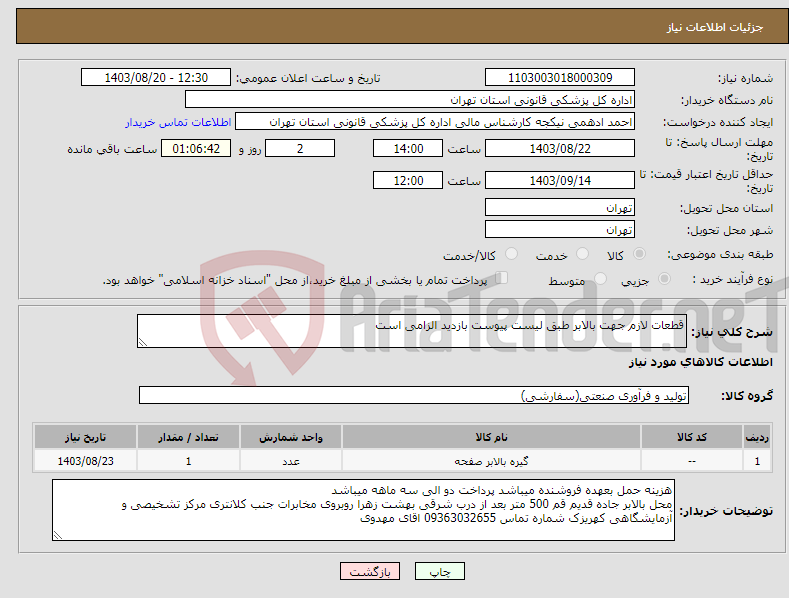The width and height of the screenshot is (789, 598).
Task: Click the تاریخ نیاز column header
Action: pyautogui.click(x=86, y=437)
